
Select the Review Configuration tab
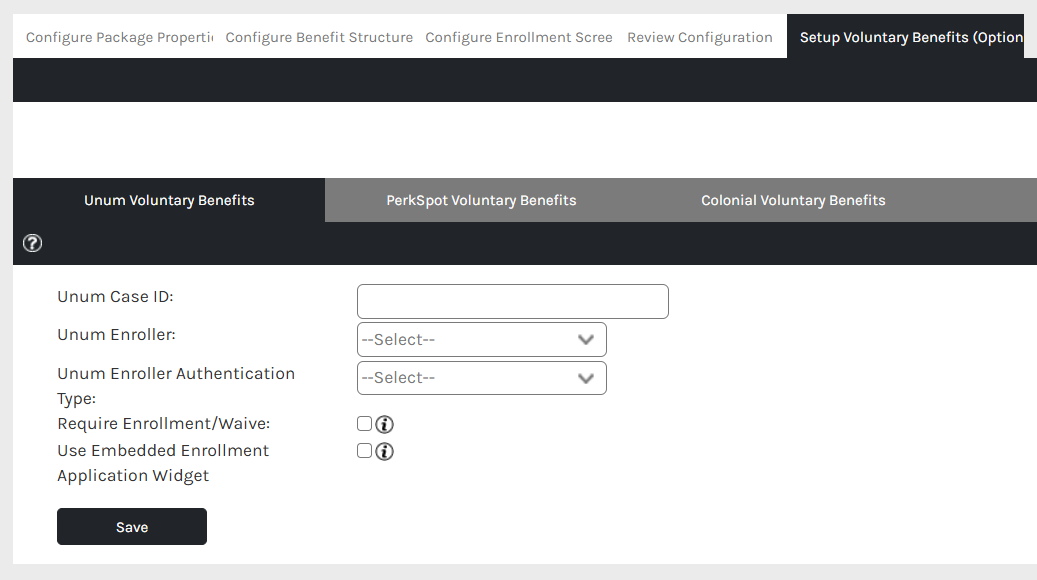pos(700,37)
